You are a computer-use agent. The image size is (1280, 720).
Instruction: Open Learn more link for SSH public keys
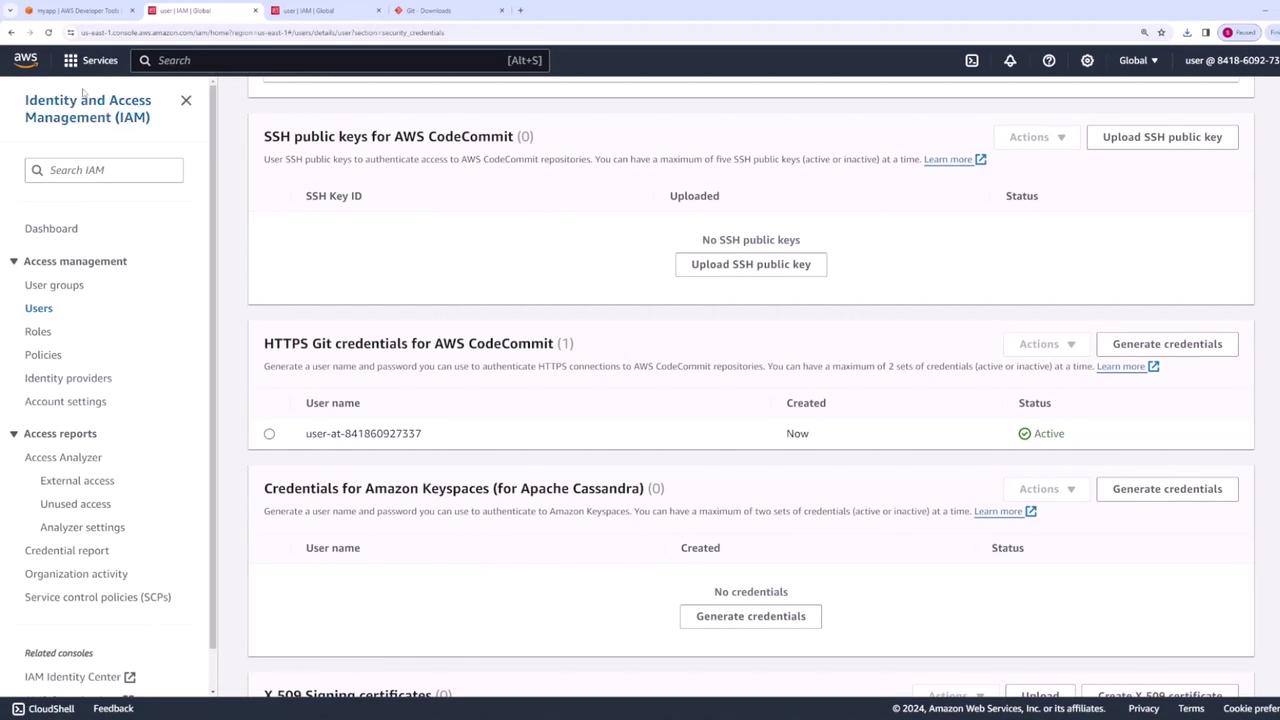coord(955,159)
